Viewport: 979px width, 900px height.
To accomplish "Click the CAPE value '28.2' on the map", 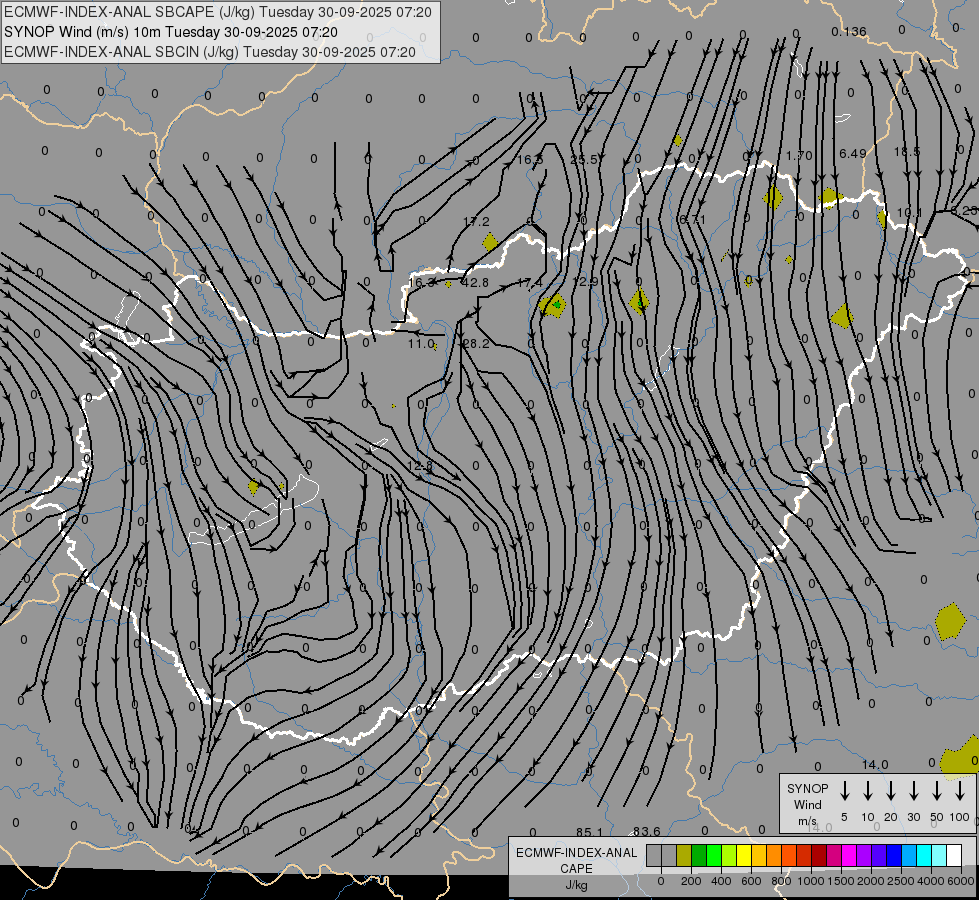I will [x=476, y=344].
